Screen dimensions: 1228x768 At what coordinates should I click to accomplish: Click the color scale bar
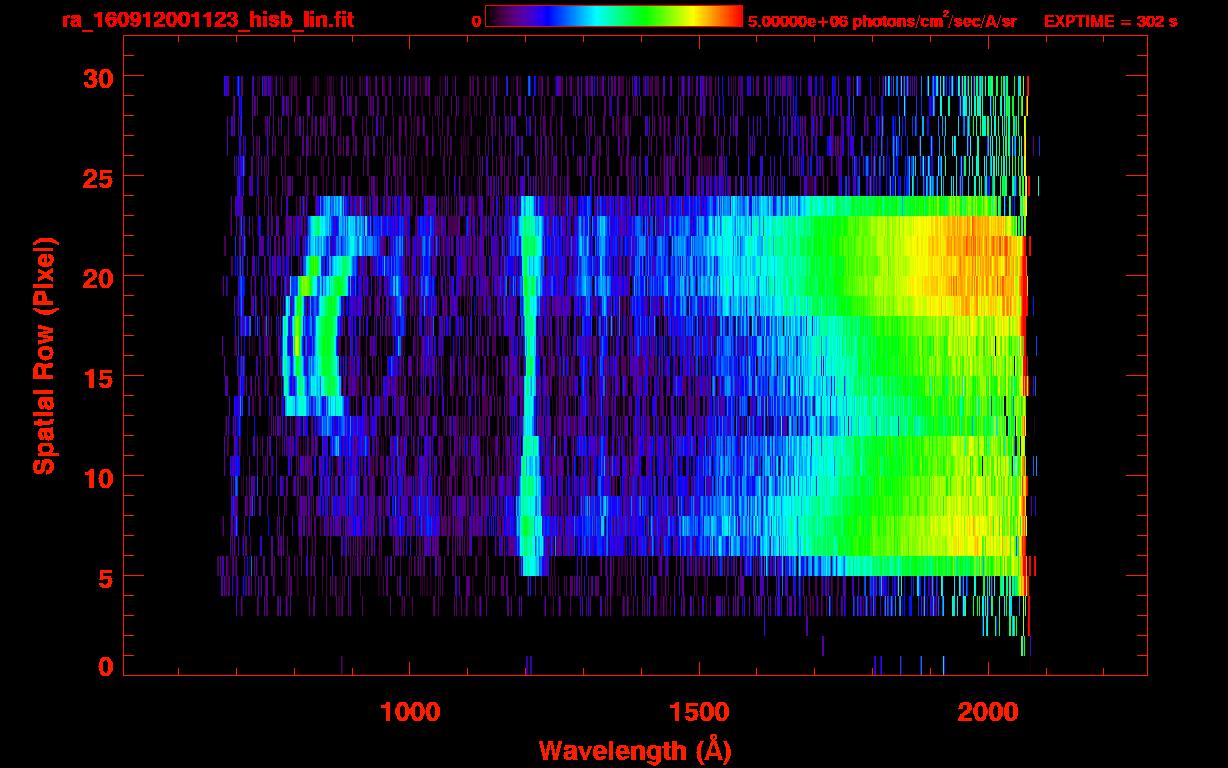pyautogui.click(x=614, y=17)
